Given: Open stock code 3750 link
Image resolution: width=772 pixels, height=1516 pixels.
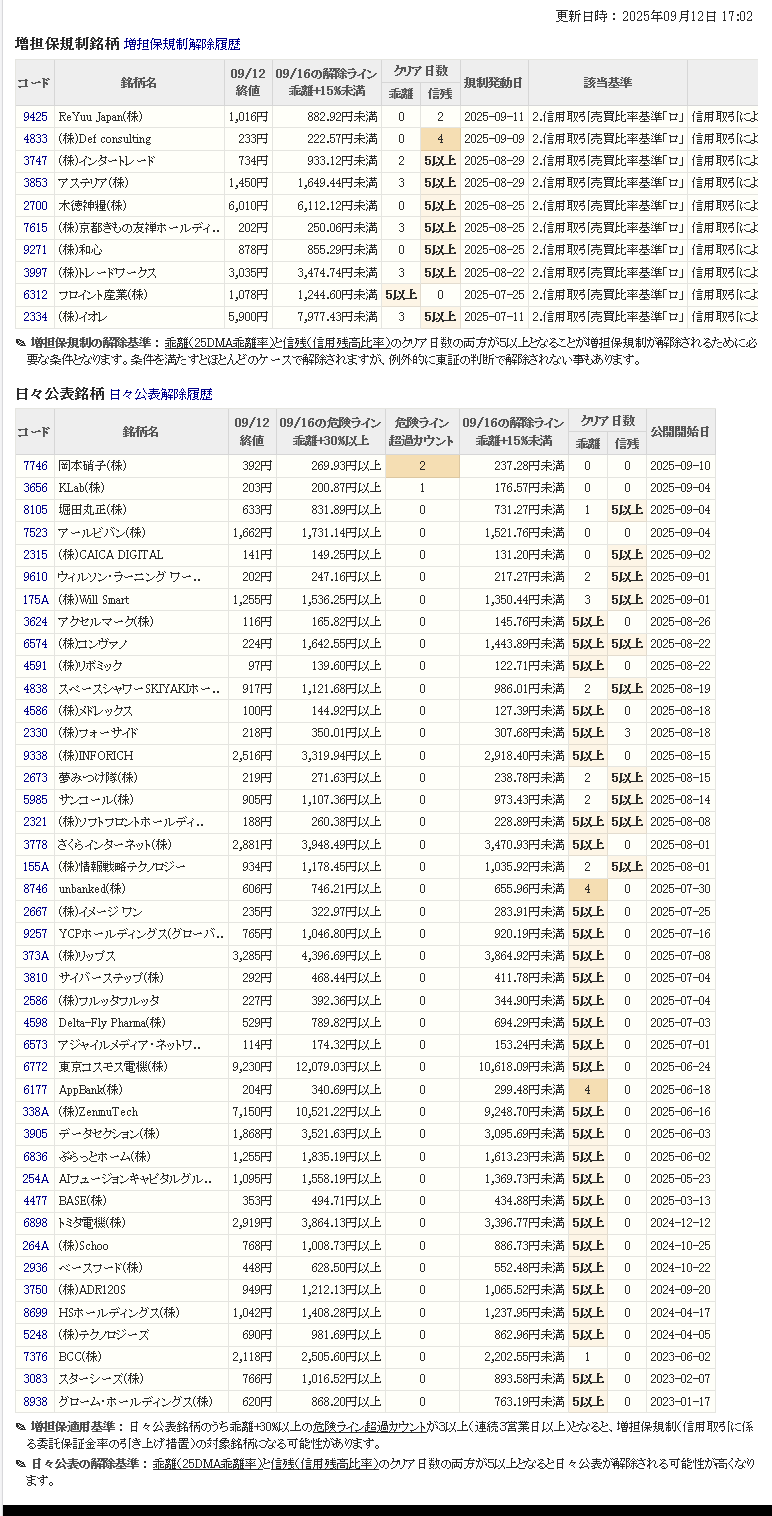Looking at the screenshot, I should (35, 1290).
